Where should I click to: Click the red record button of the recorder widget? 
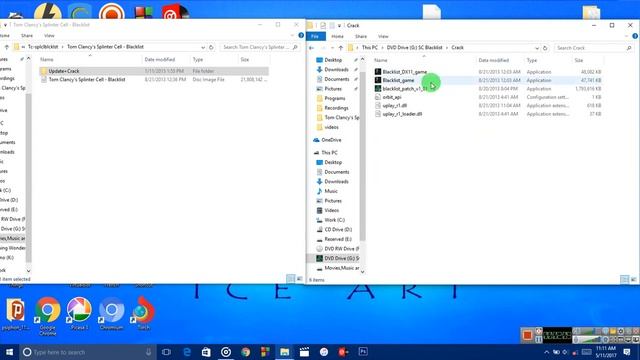pyautogui.click(x=527, y=335)
